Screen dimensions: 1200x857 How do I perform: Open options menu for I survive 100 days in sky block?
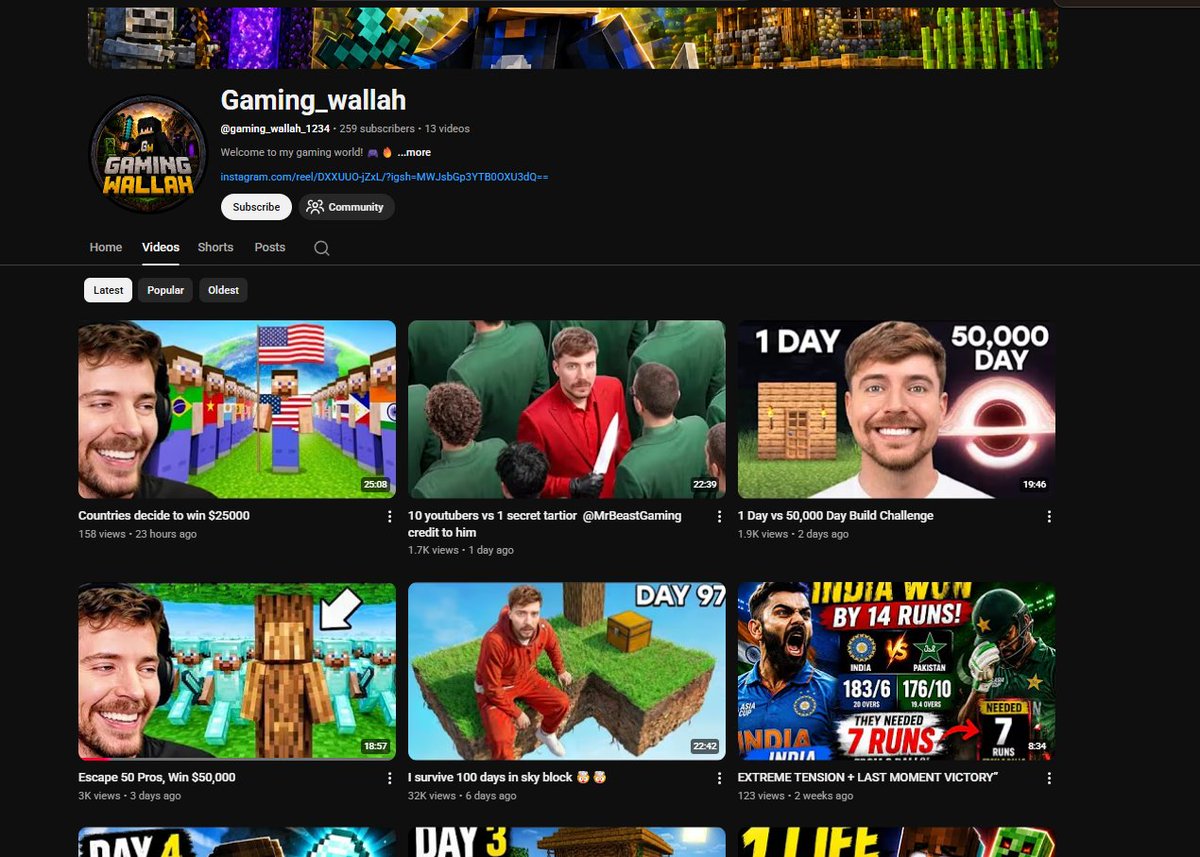pos(719,778)
